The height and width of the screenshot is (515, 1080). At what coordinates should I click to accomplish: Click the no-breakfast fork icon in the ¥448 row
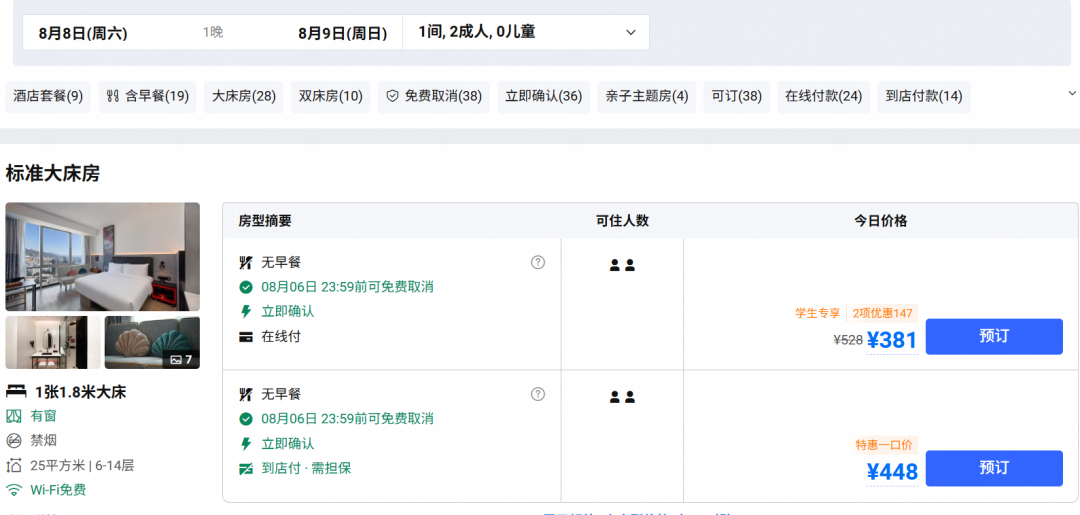coord(245,395)
